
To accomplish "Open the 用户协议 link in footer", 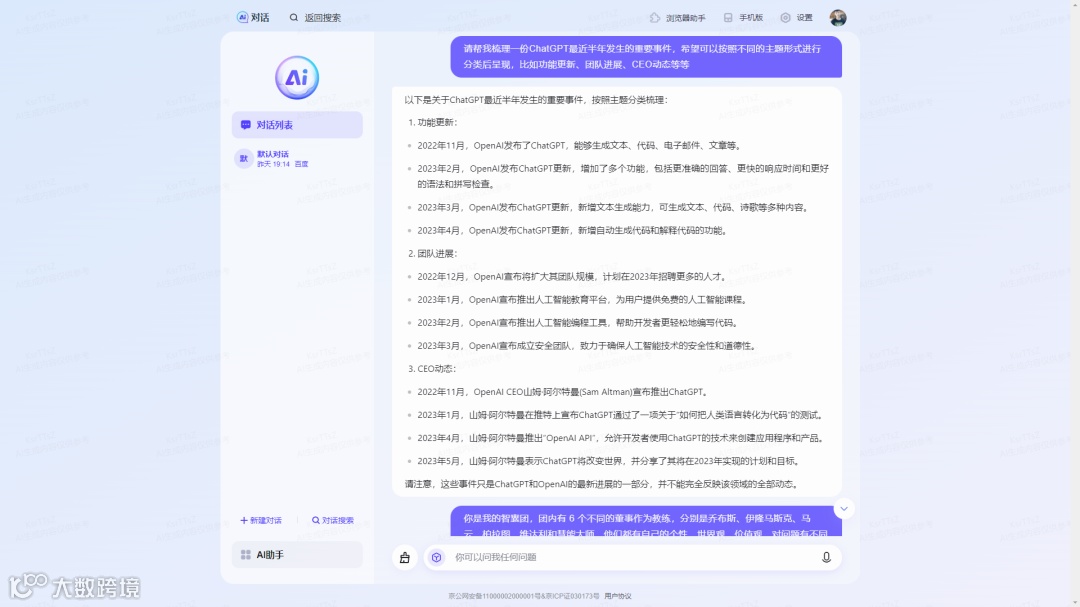I will tap(618, 596).
